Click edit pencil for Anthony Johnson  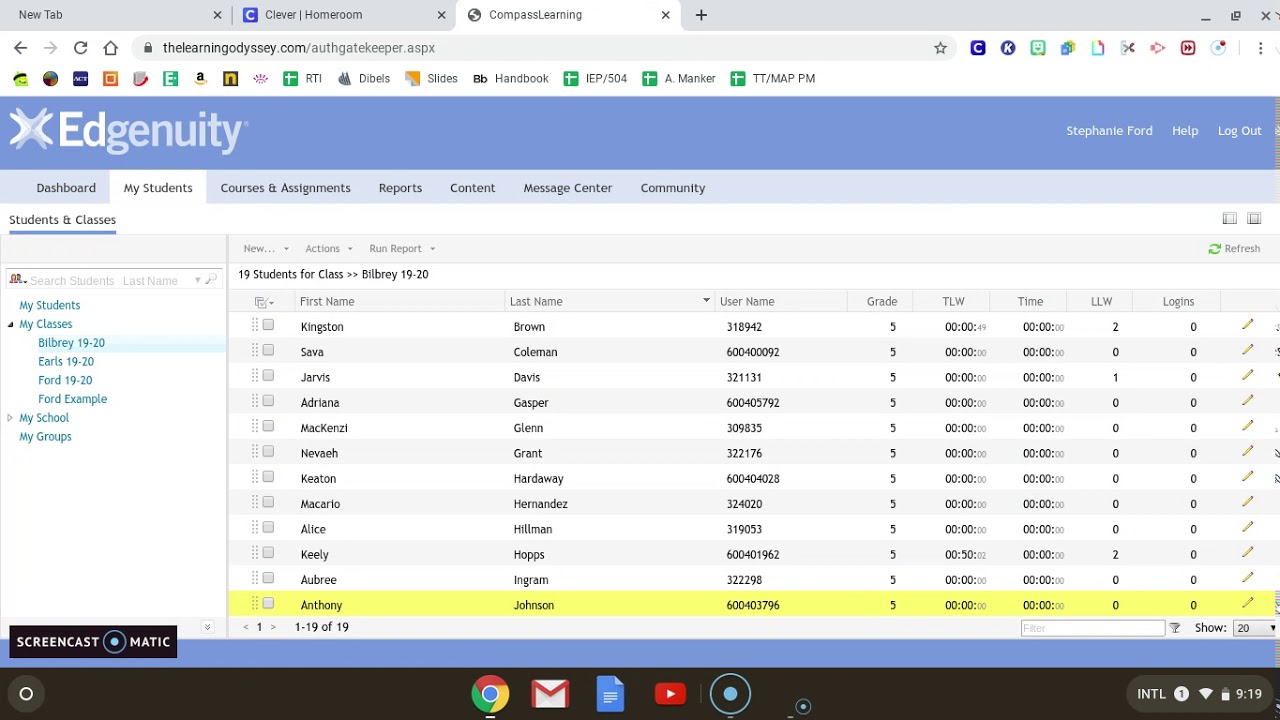[x=1247, y=603]
